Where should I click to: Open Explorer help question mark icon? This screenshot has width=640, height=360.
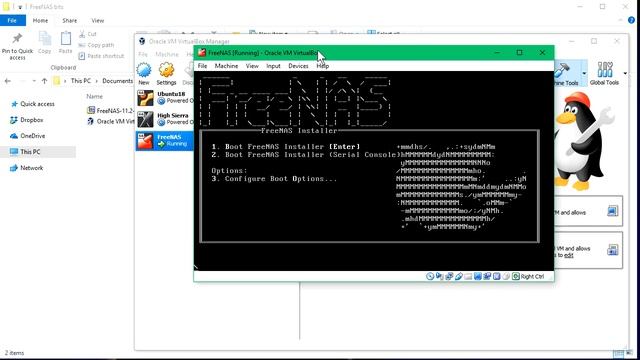click(631, 20)
